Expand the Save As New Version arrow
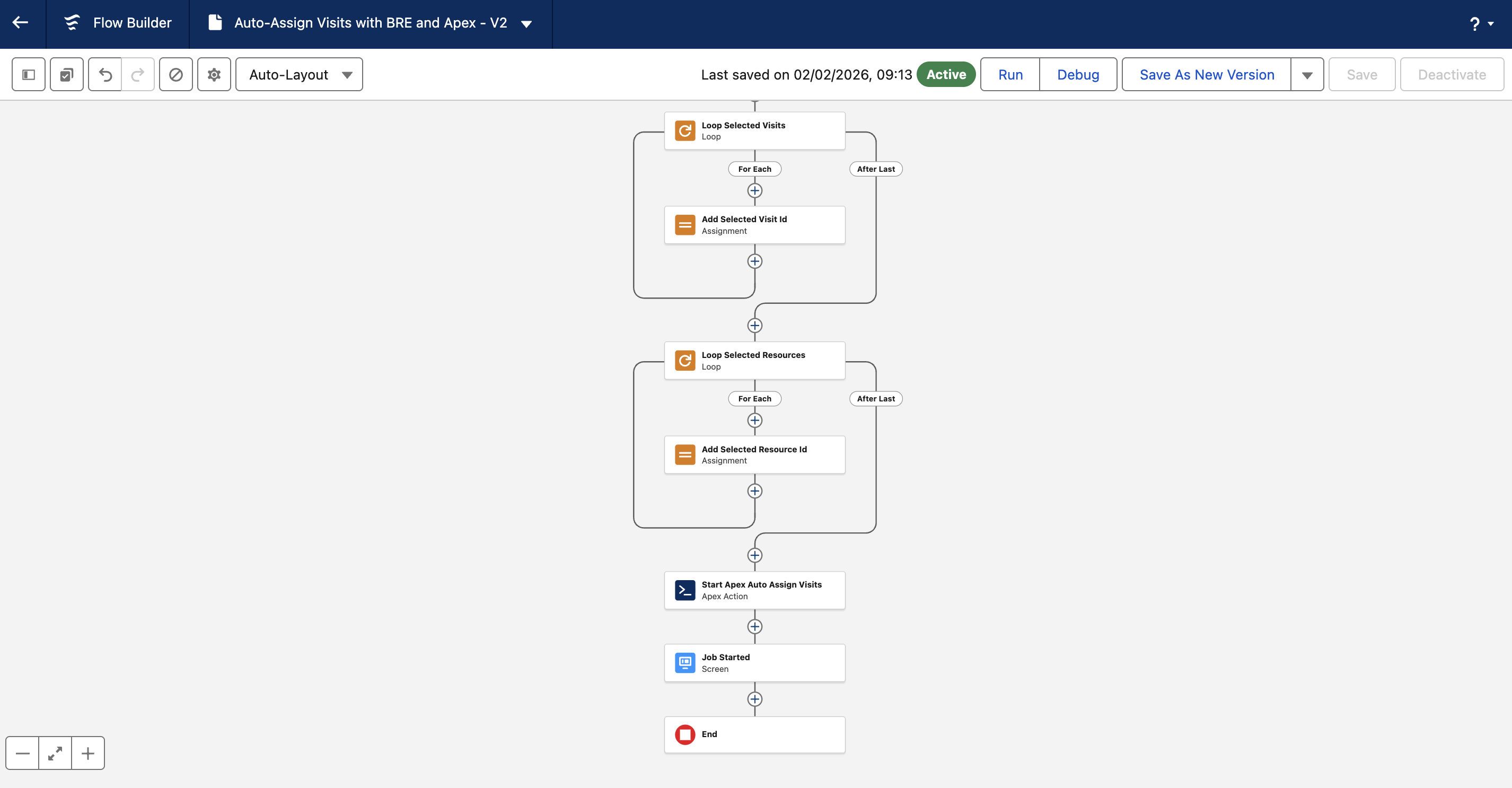 [1306, 75]
